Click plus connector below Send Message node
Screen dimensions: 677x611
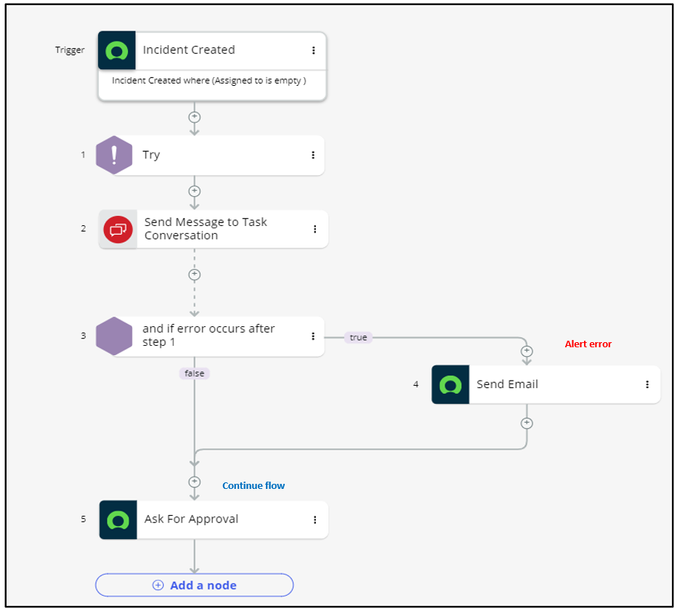pos(194,274)
